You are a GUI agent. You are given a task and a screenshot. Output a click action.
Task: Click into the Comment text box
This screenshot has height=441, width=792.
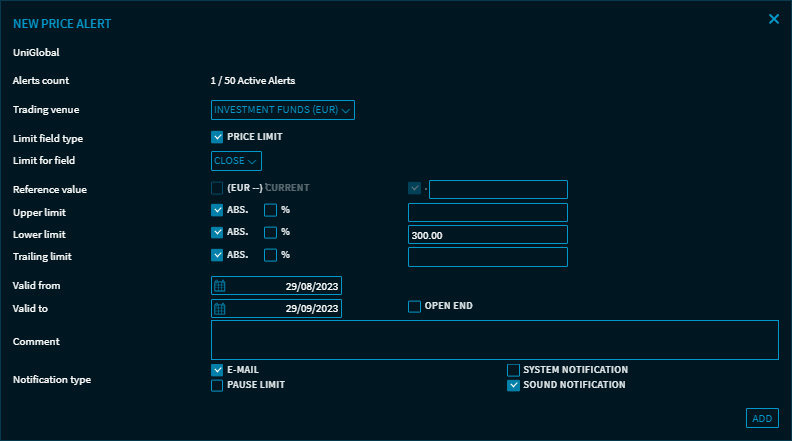coord(494,340)
